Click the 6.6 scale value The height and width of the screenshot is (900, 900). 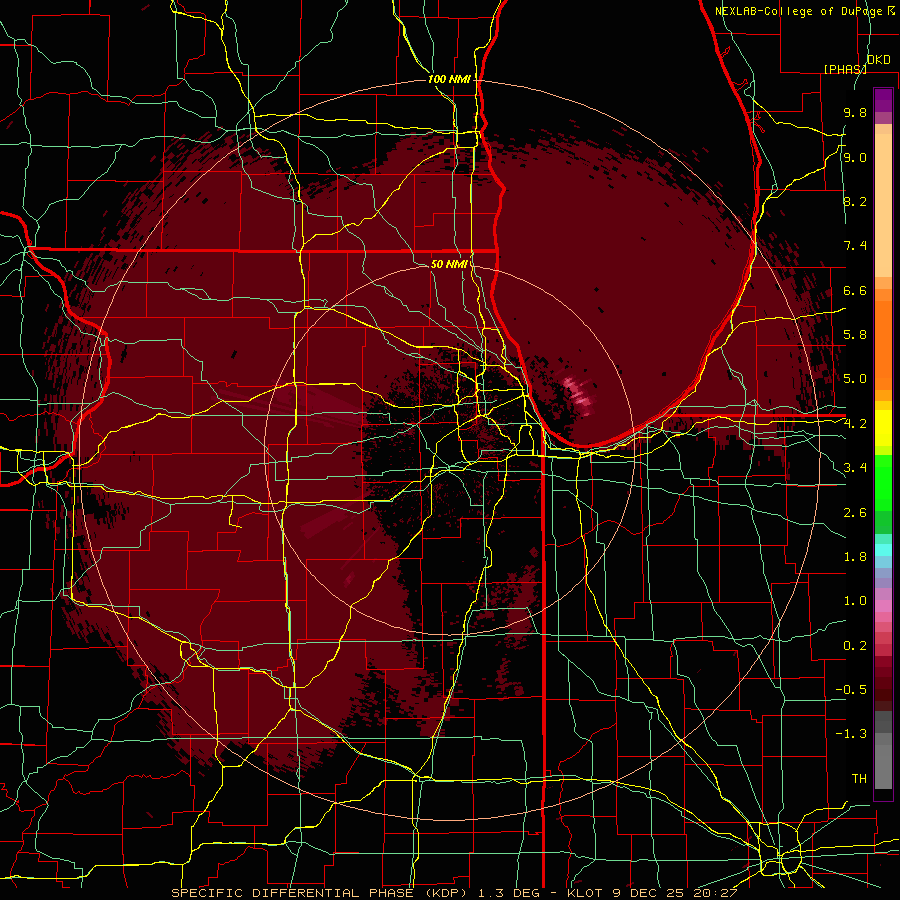(x=855, y=290)
